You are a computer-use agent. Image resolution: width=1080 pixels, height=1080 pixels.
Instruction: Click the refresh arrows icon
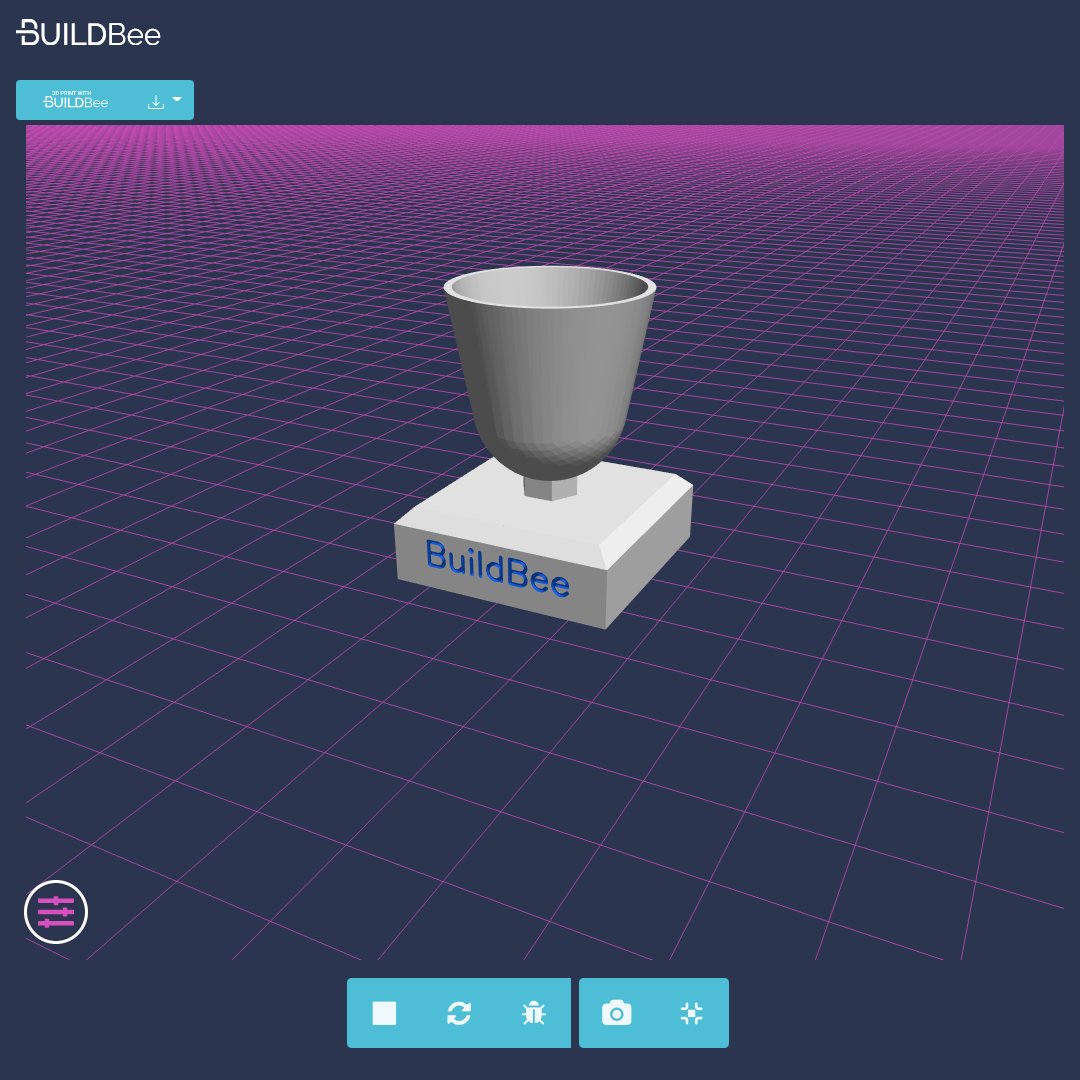click(x=459, y=1013)
